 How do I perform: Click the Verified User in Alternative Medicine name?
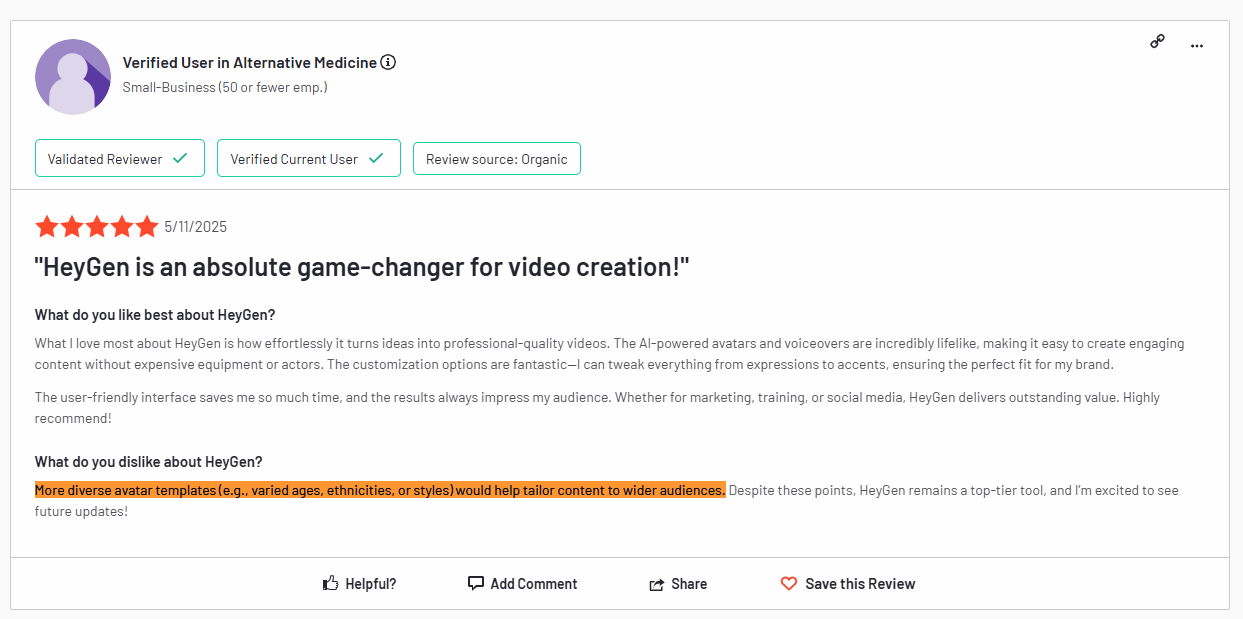click(x=249, y=62)
